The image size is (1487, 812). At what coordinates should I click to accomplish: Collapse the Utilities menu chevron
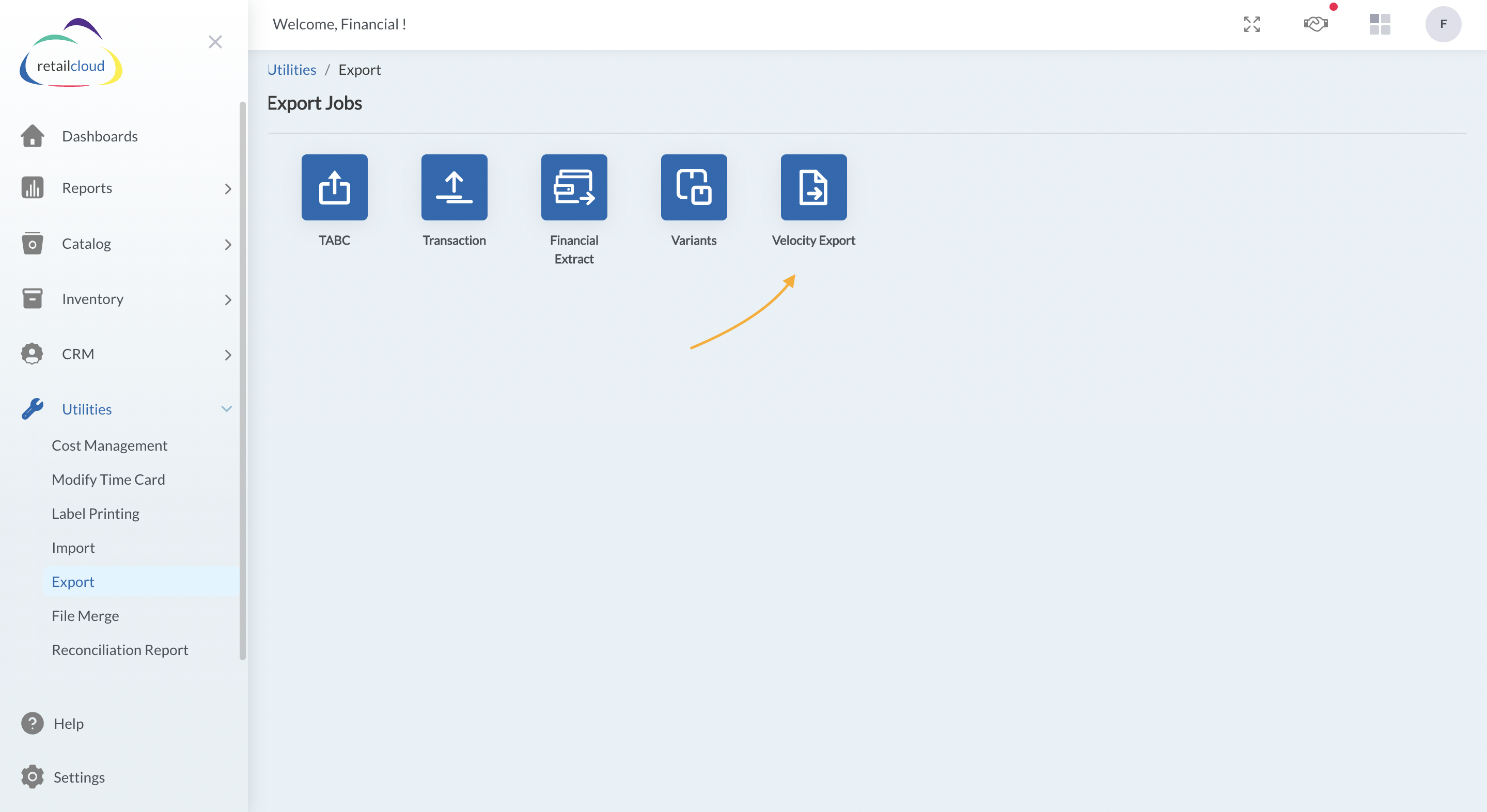click(226, 408)
